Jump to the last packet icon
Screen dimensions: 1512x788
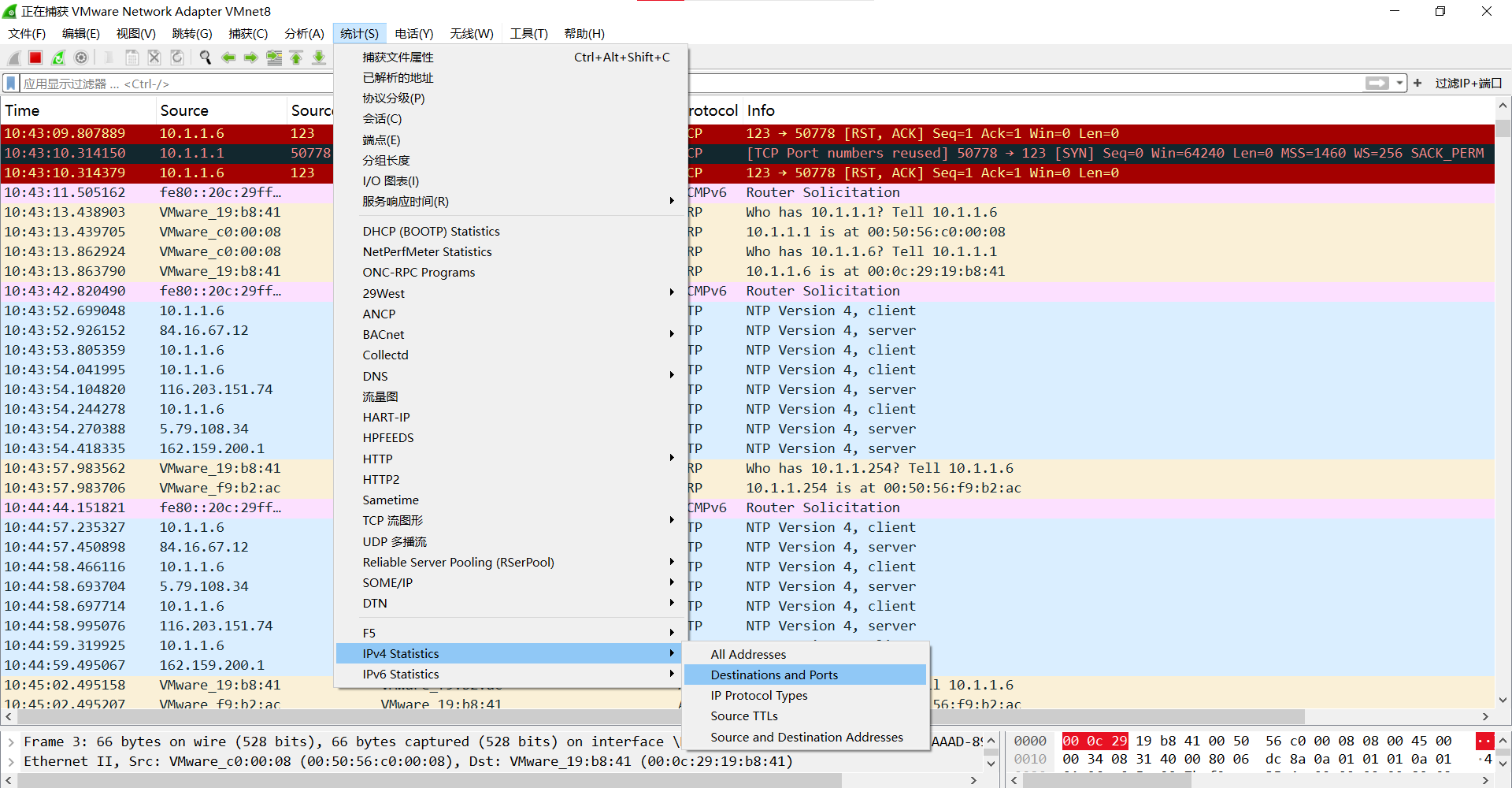point(319,58)
